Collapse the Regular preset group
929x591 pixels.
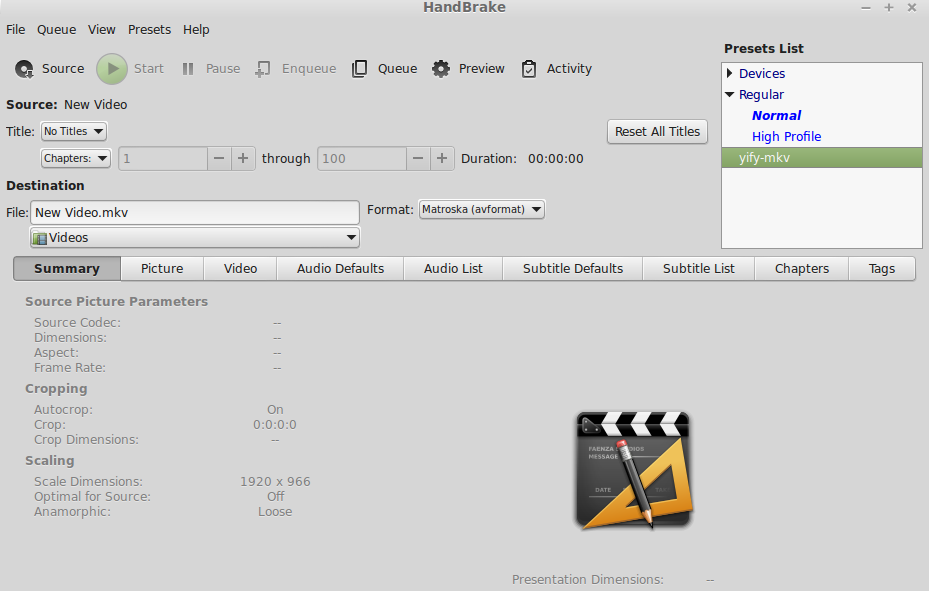point(730,94)
